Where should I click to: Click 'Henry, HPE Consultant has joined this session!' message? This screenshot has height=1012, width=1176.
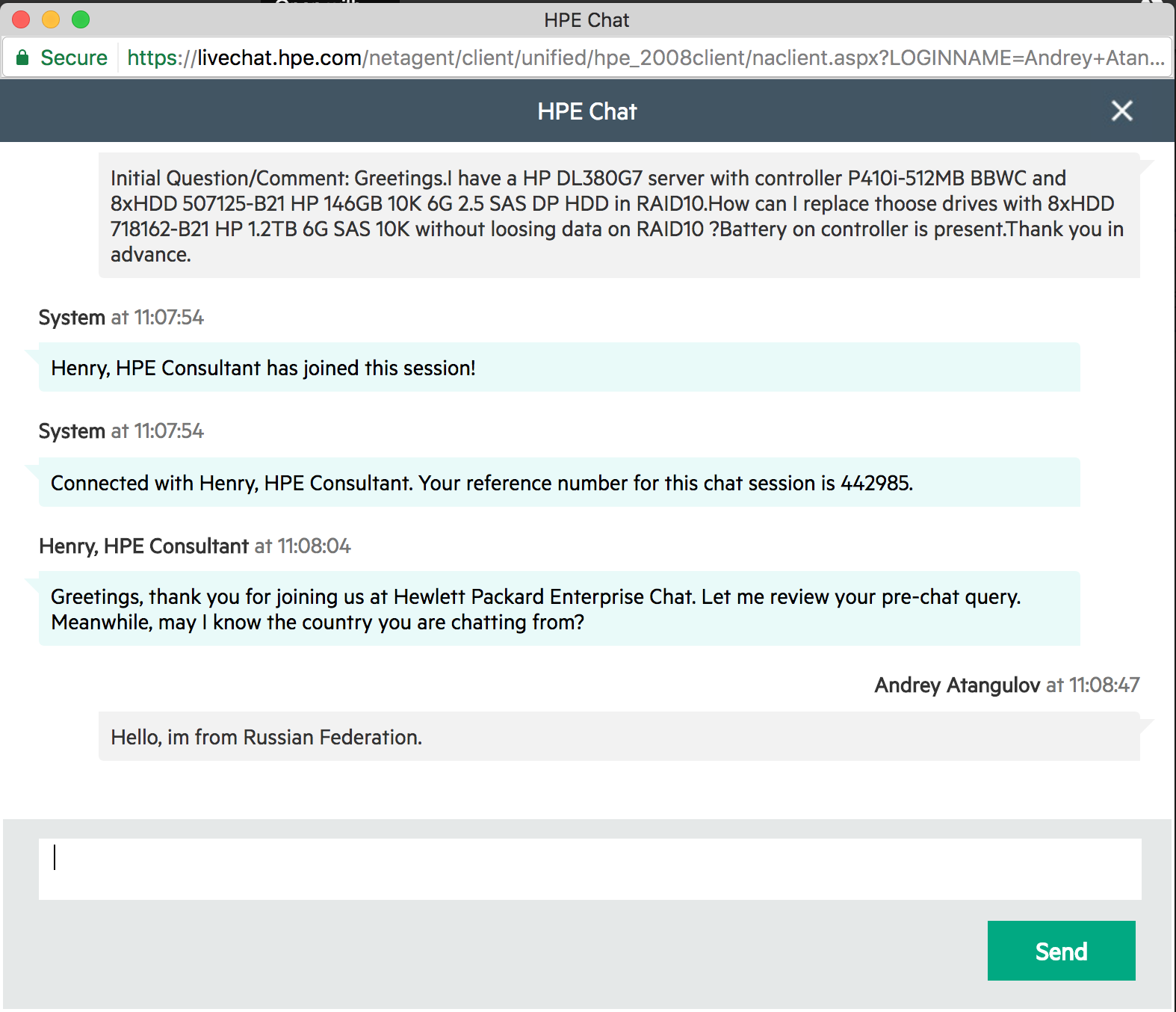(x=560, y=367)
